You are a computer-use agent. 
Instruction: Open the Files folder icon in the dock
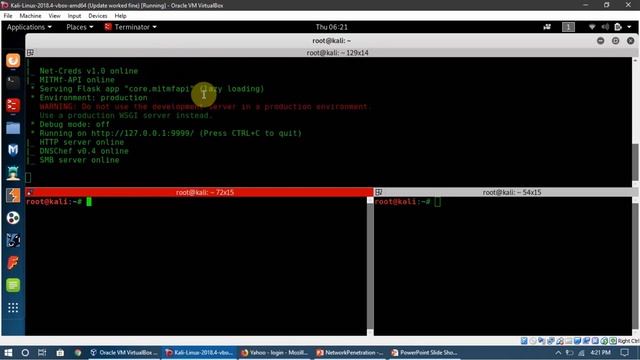(x=13, y=128)
